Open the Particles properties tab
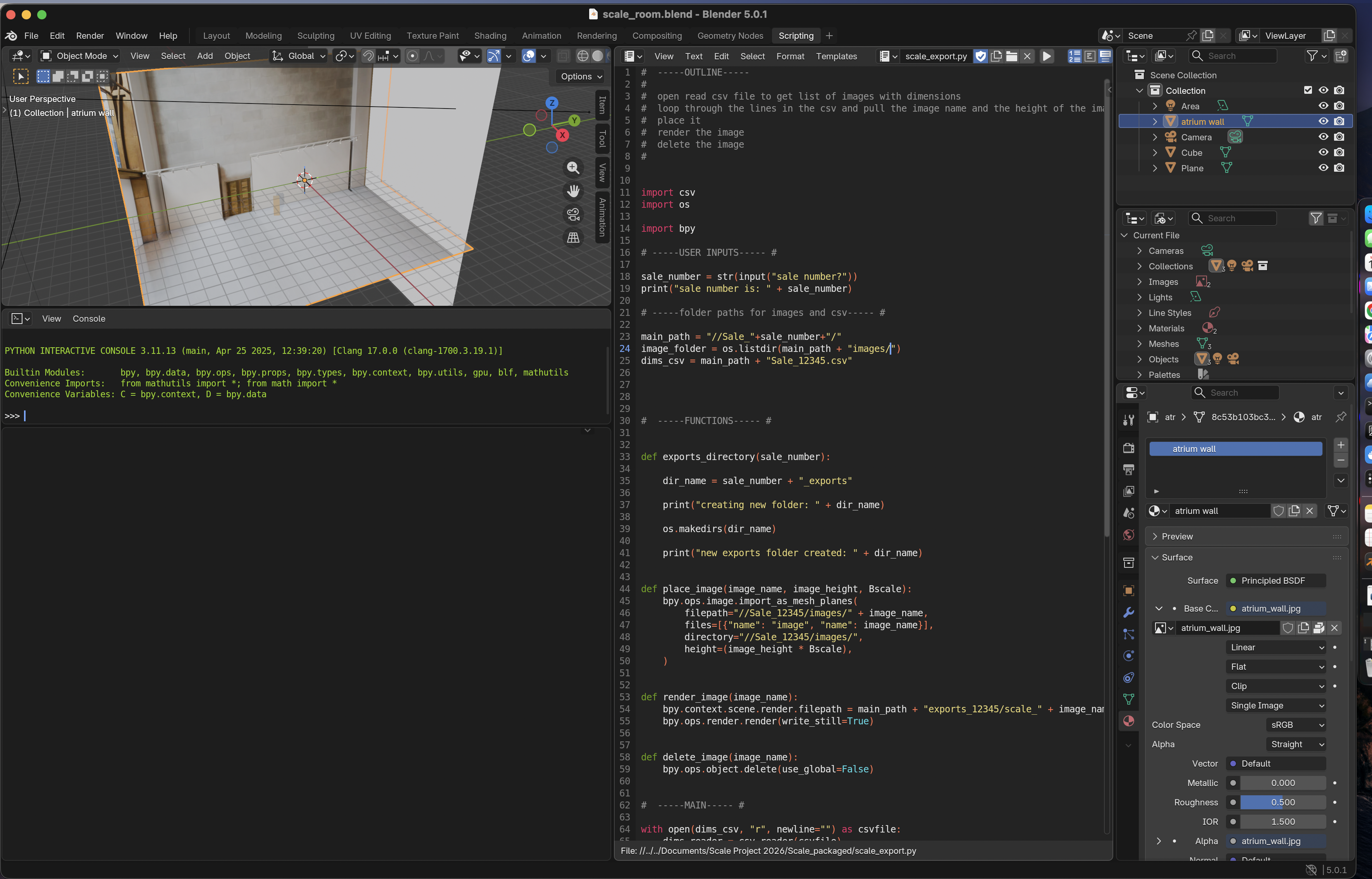Screen dimensions: 1372x879 pyautogui.click(x=1128, y=634)
